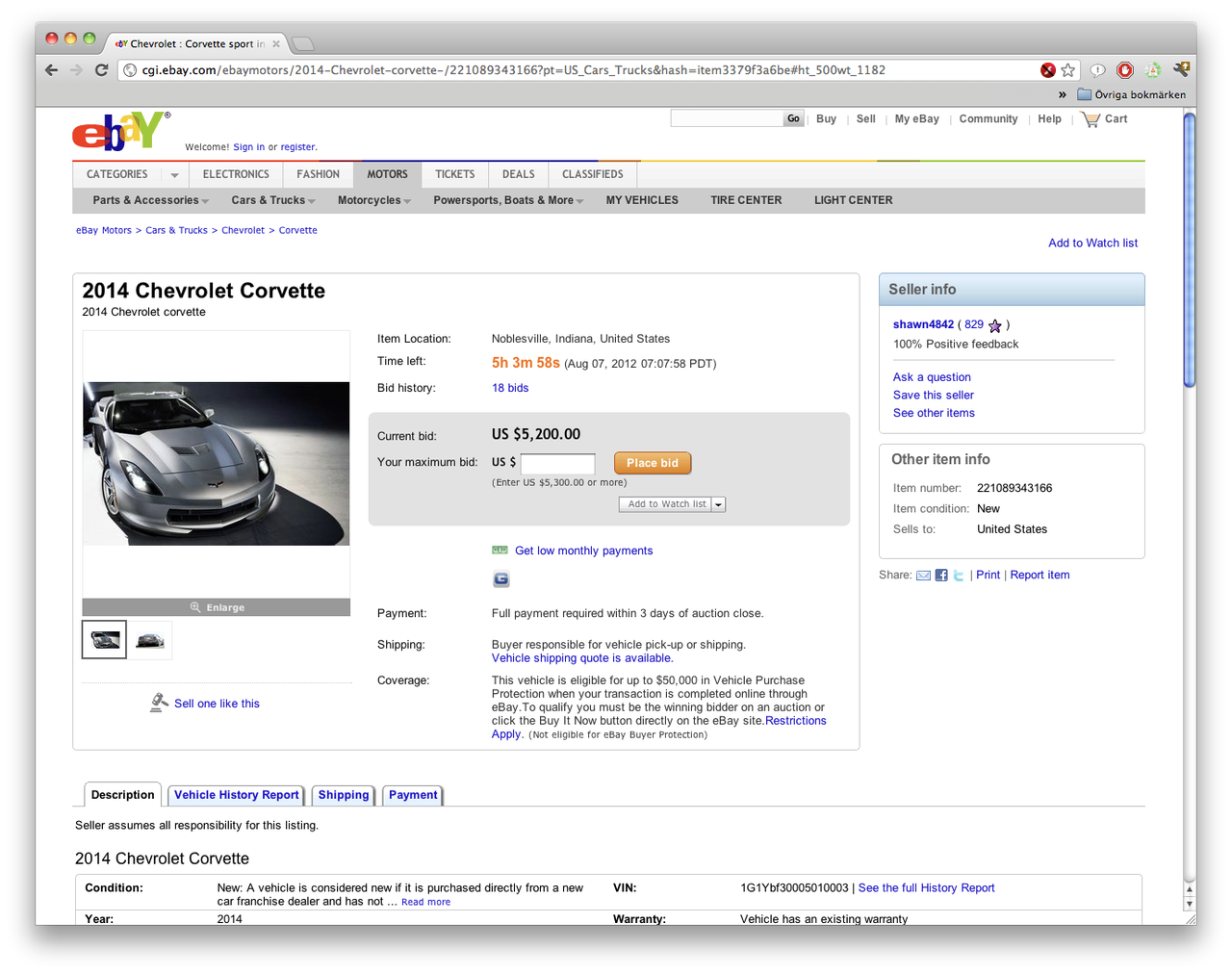Open the Motorcycles menu chevron
The image size is (1232, 974).
tap(407, 200)
